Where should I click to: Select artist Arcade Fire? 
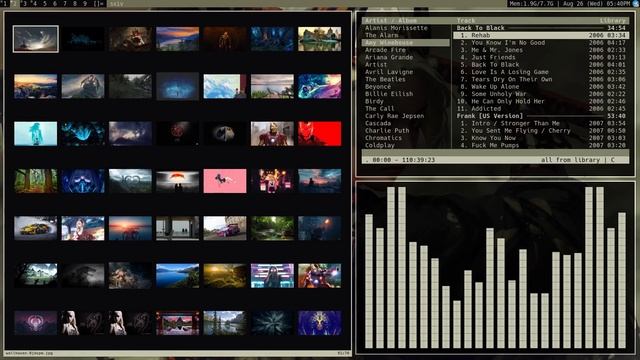click(x=385, y=50)
